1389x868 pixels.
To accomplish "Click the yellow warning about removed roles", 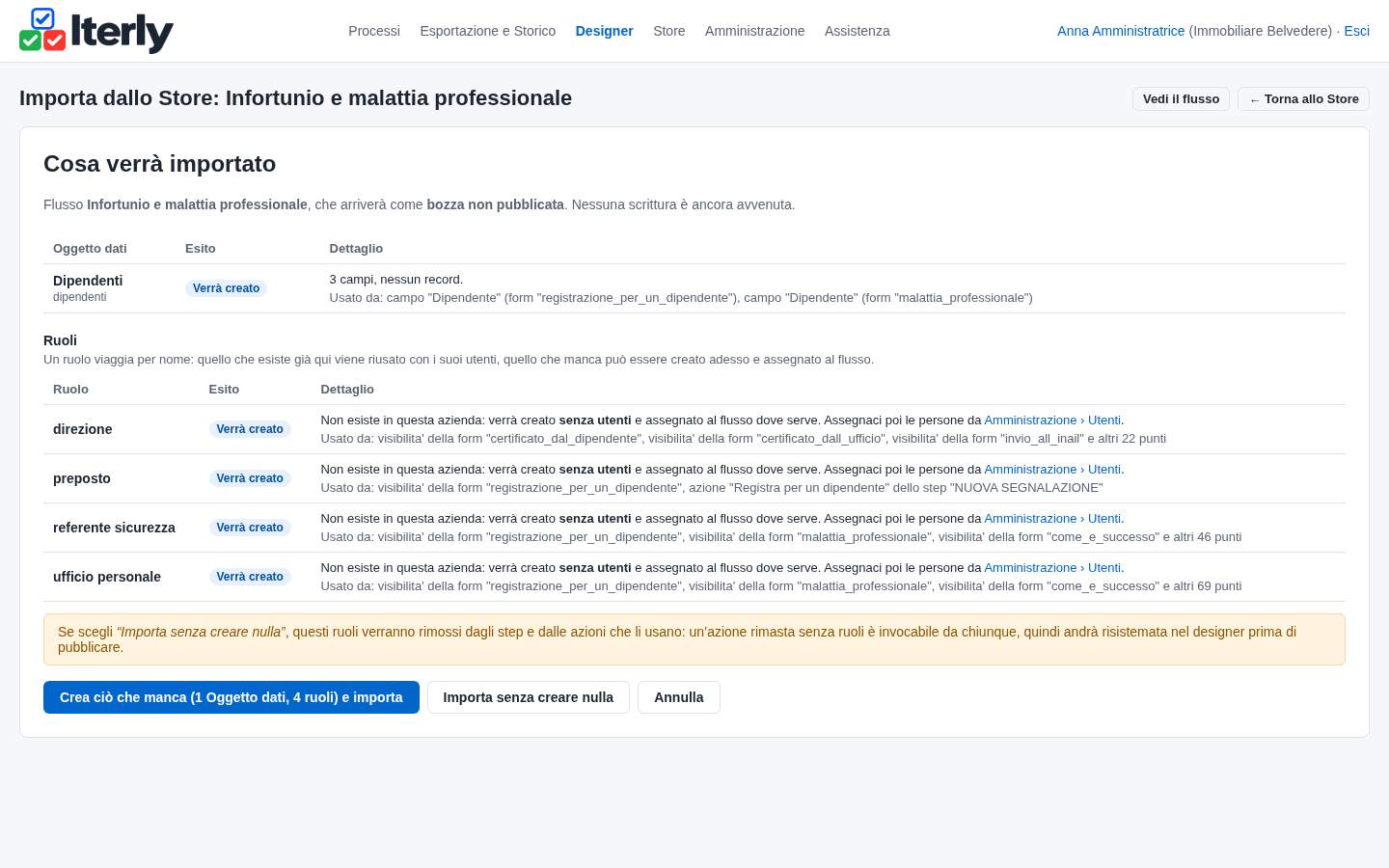I will [x=694, y=639].
